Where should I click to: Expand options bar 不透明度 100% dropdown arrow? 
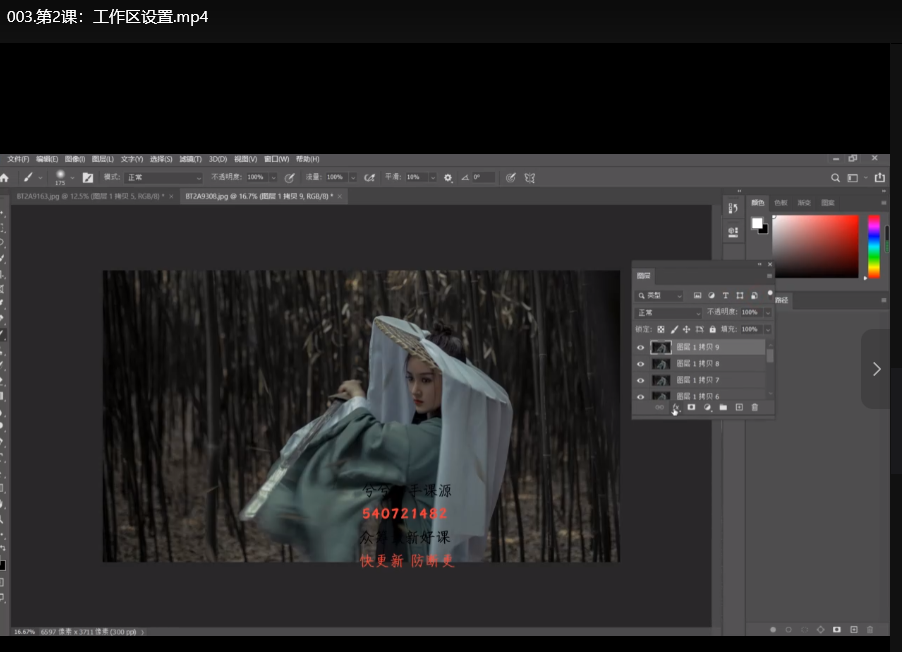[273, 178]
